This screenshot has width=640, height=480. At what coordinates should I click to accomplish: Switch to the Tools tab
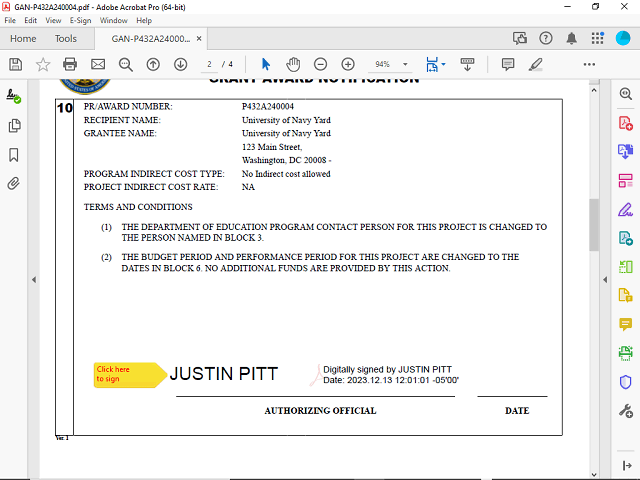(x=66, y=39)
